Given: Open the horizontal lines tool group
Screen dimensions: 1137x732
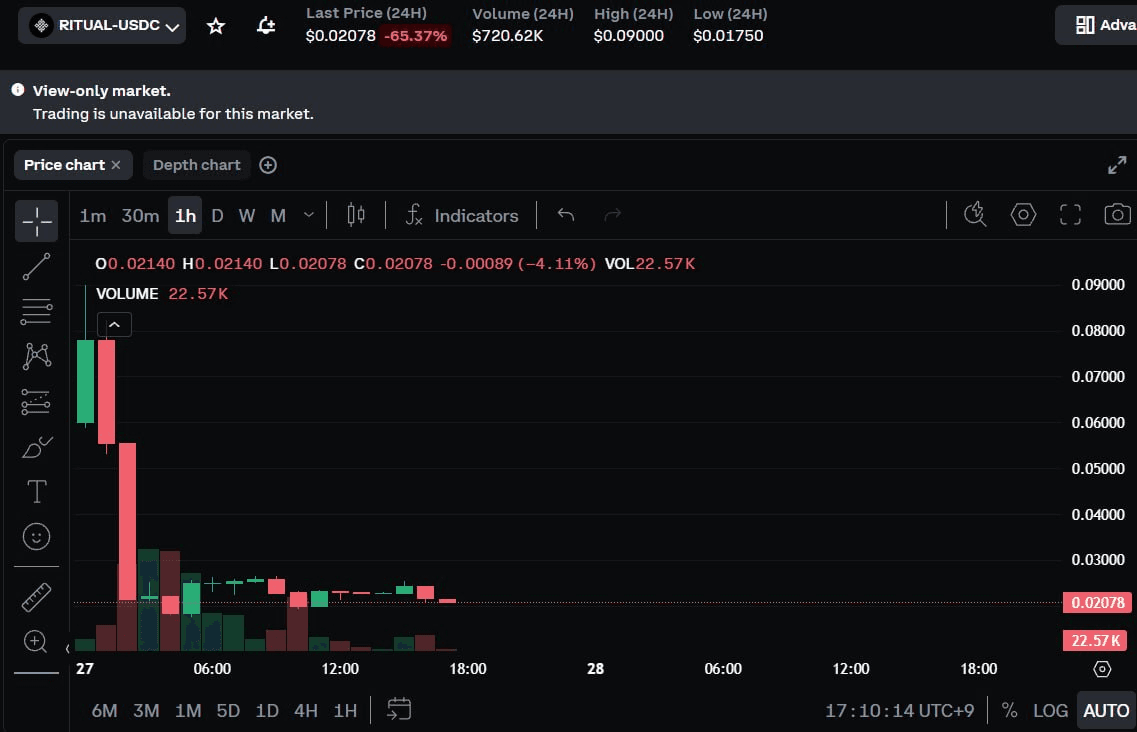Looking at the screenshot, I should click(36, 311).
